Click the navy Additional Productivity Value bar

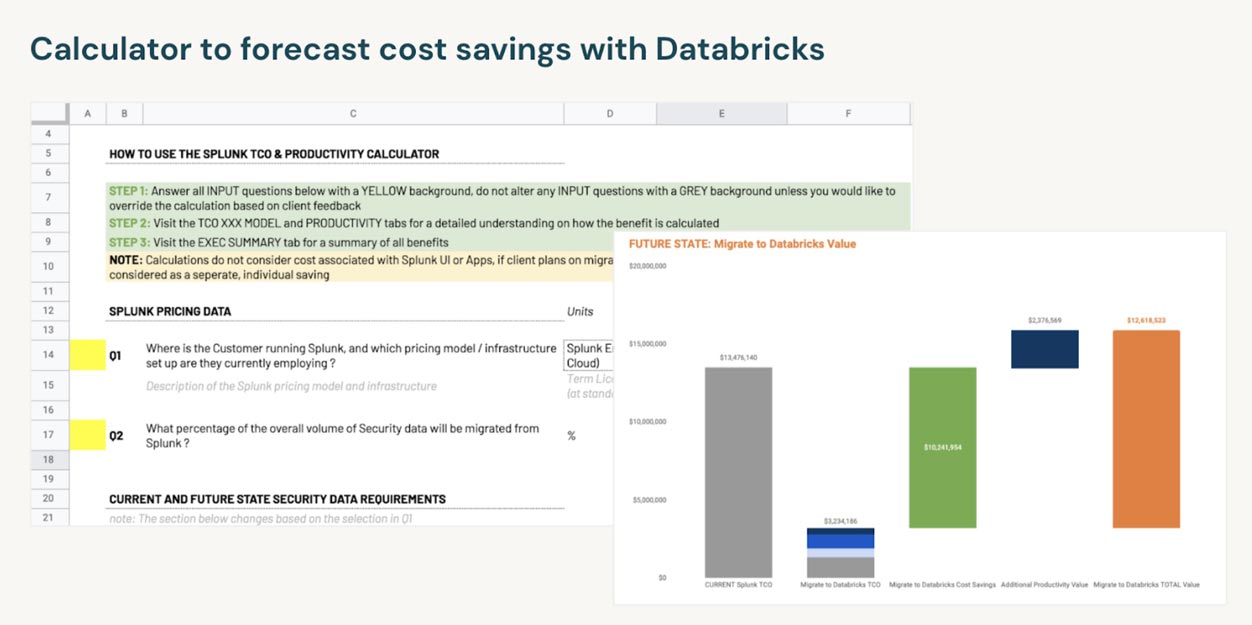tap(1044, 349)
